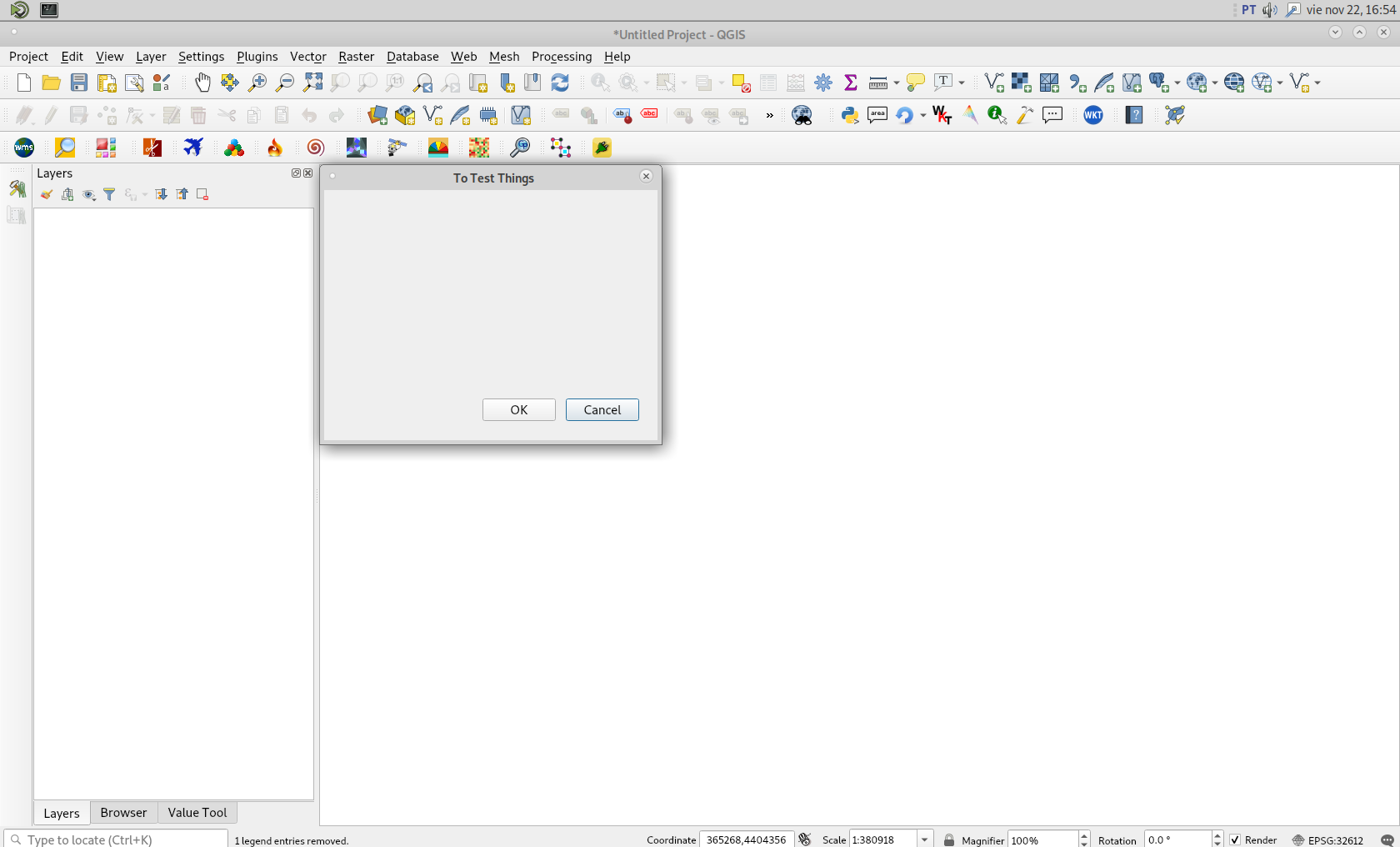Screen dimensions: 1400x847
Task: Click the Zoom Full extent icon
Action: (x=312, y=83)
